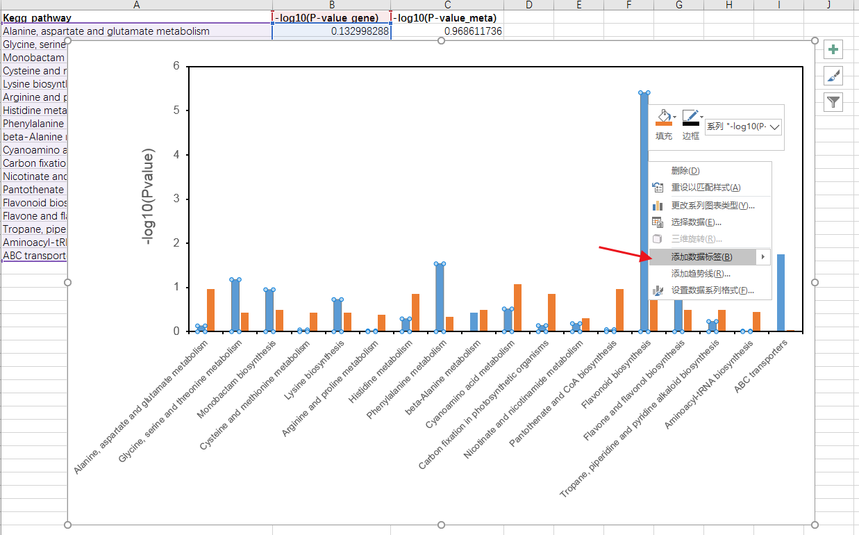
Task: Expand Add Data Labels submenu arrow
Action: click(763, 257)
